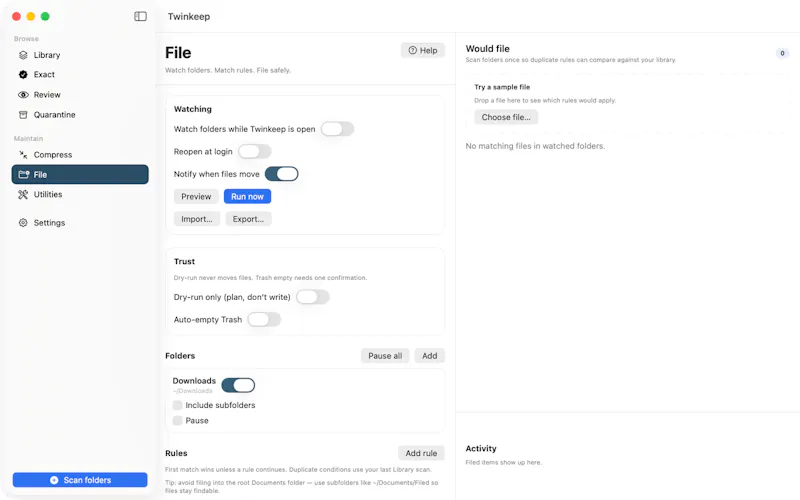Click the Would file count badge
This screenshot has height=500, width=800.
pos(782,53)
